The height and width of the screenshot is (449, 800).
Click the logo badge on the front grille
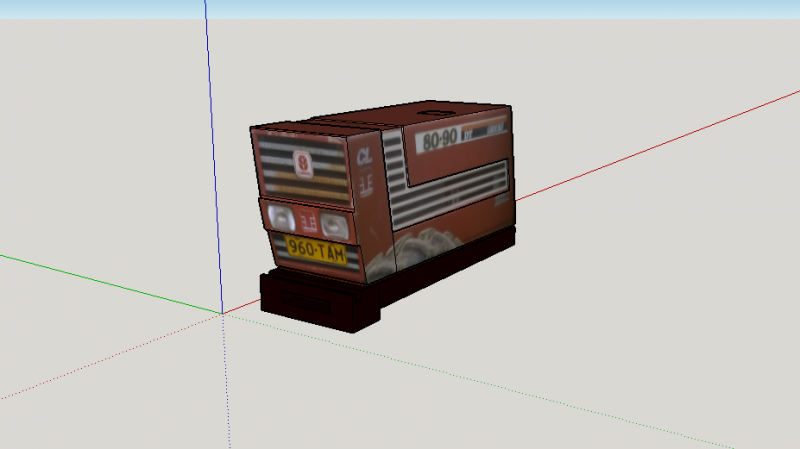tap(303, 165)
